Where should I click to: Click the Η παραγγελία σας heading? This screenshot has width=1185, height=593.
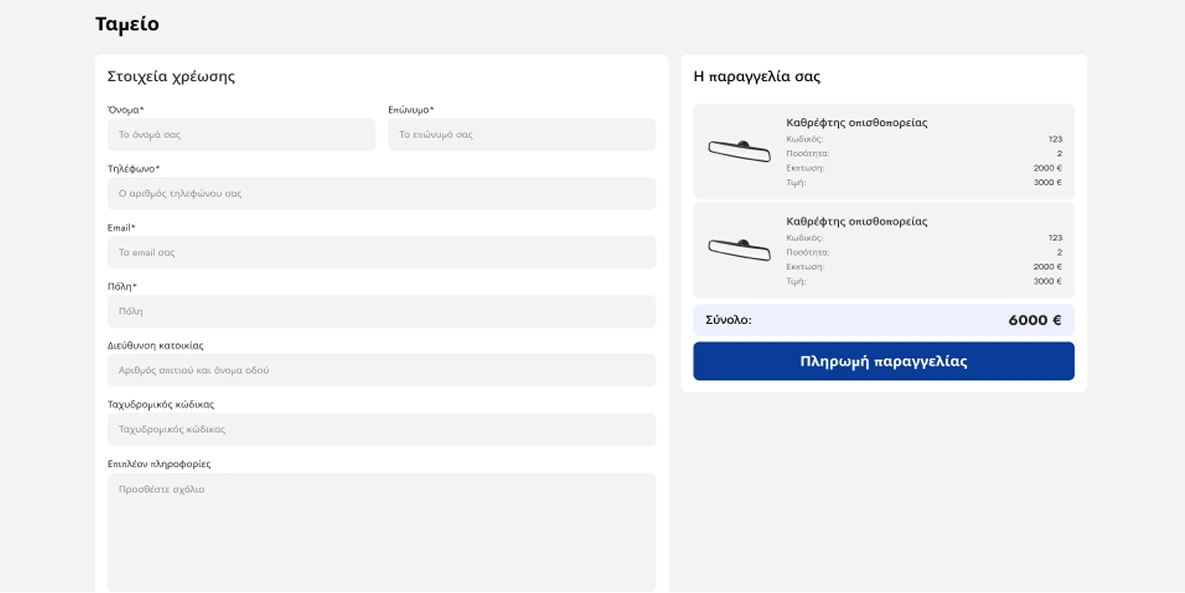(756, 77)
